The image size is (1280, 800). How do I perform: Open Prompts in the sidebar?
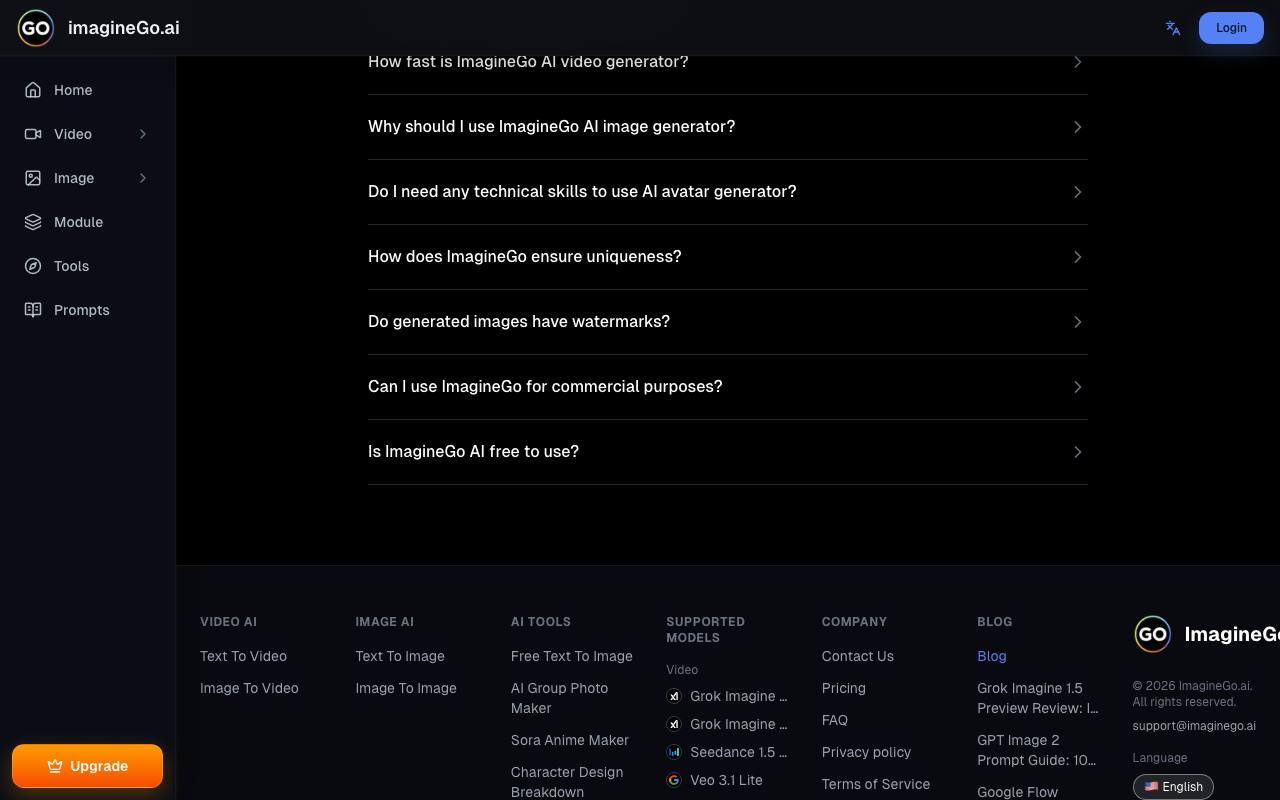(88, 310)
